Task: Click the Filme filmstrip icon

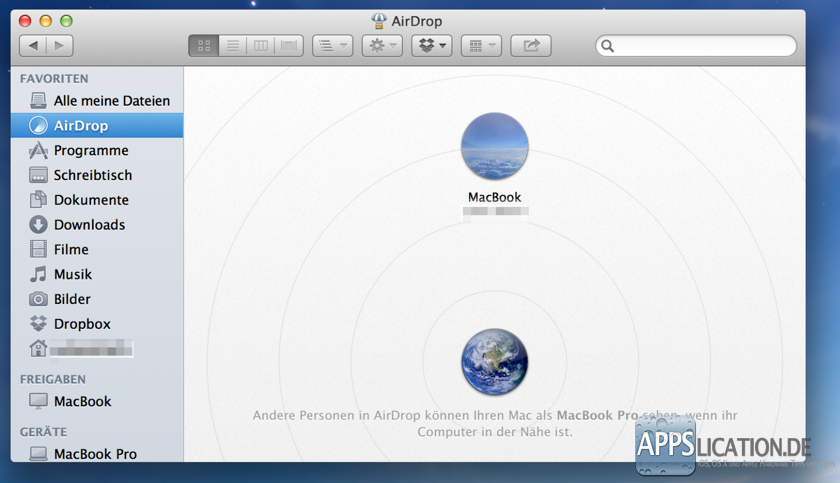Action: point(38,250)
